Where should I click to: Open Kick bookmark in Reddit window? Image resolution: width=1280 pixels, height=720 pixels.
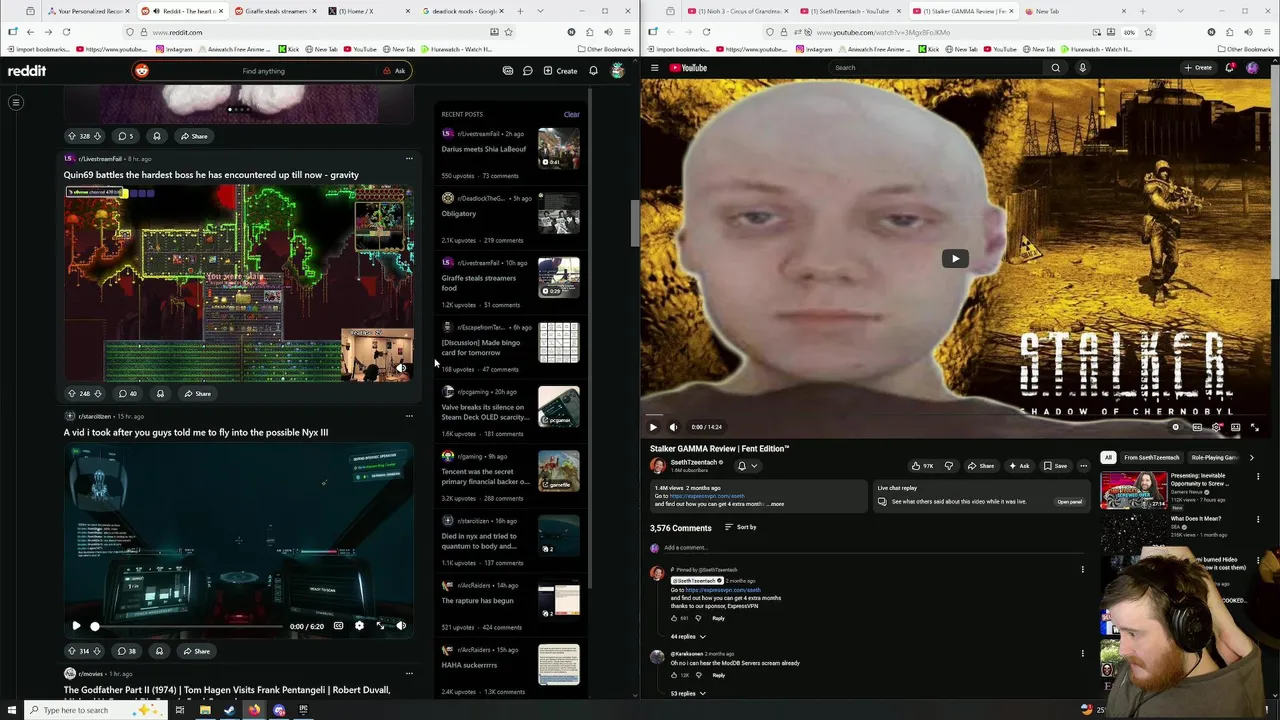pyautogui.click(x=288, y=49)
